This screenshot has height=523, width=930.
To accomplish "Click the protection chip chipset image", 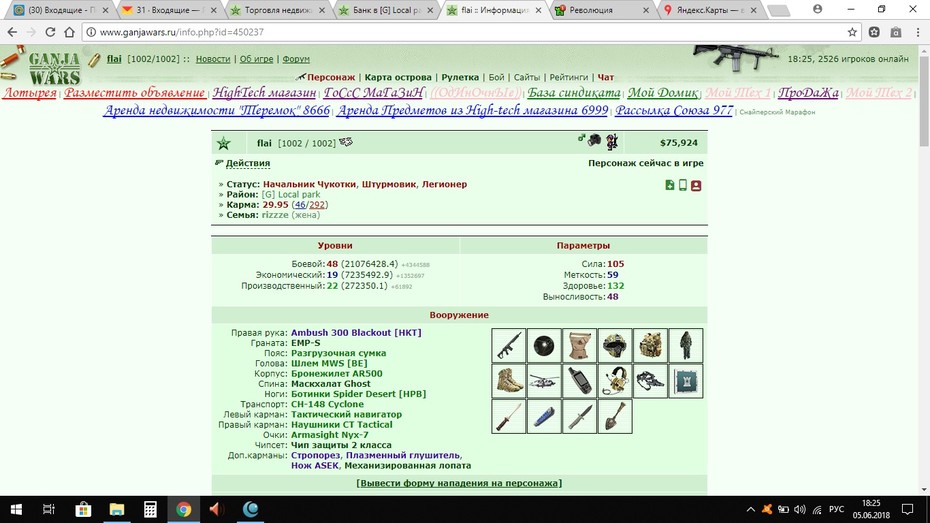I will (686, 381).
